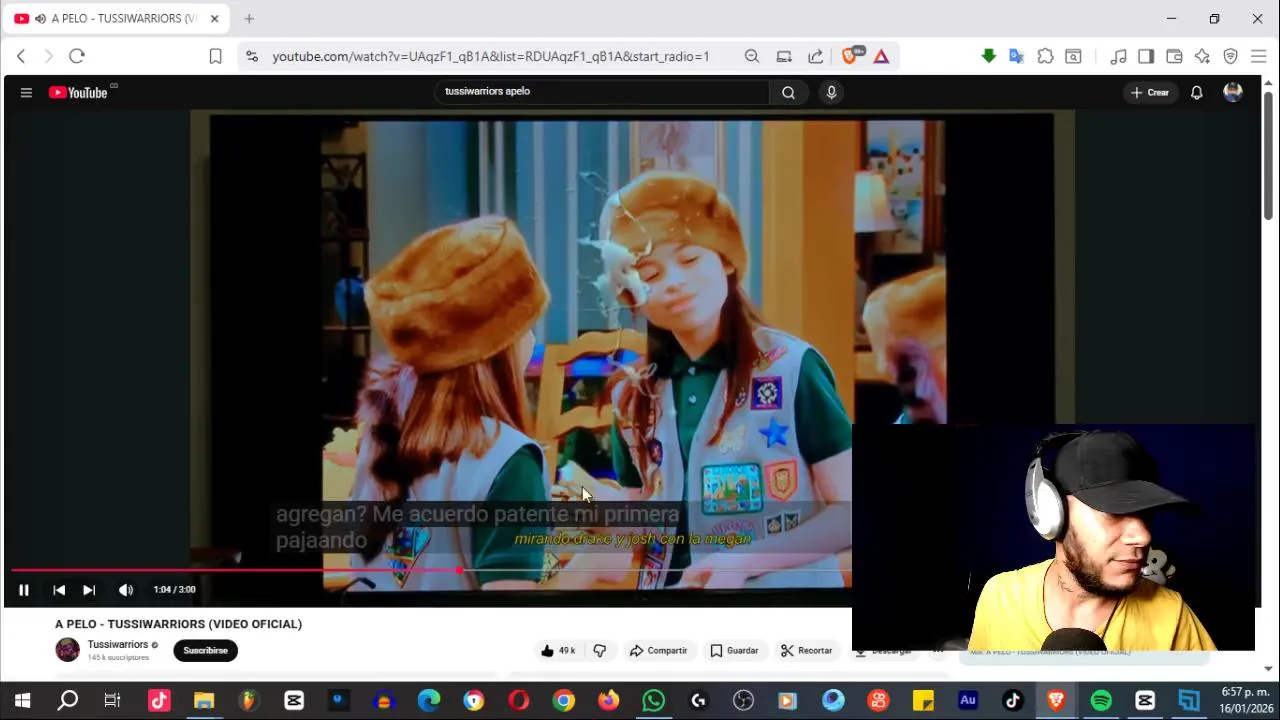Open the Brave VPN shield icon

click(1230, 56)
